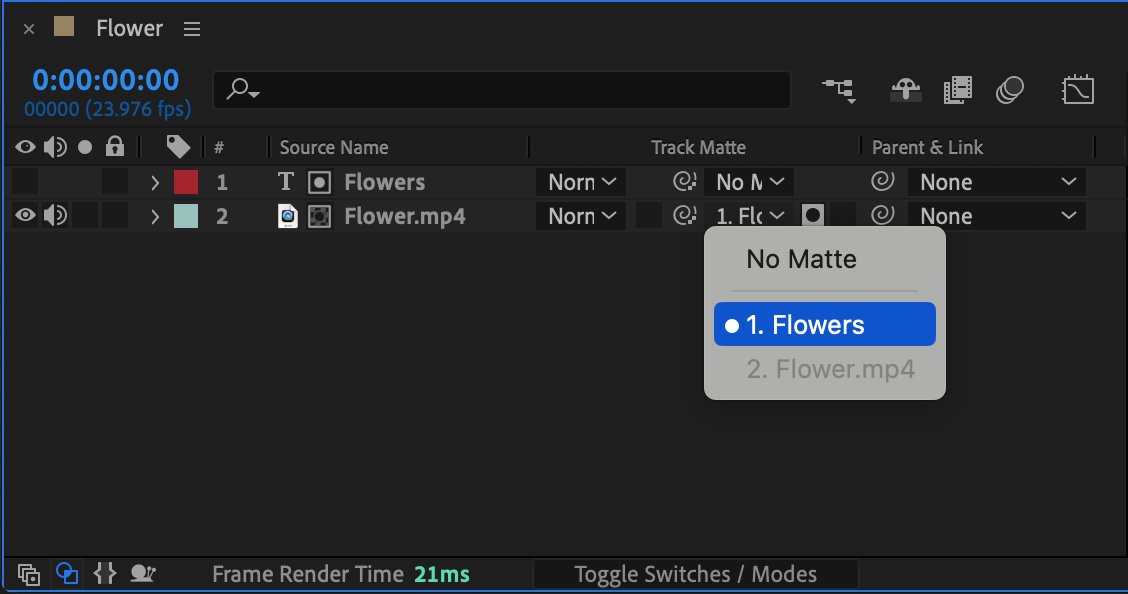1128x594 pixels.
Task: Click the hide shy layers icon
Action: point(906,91)
